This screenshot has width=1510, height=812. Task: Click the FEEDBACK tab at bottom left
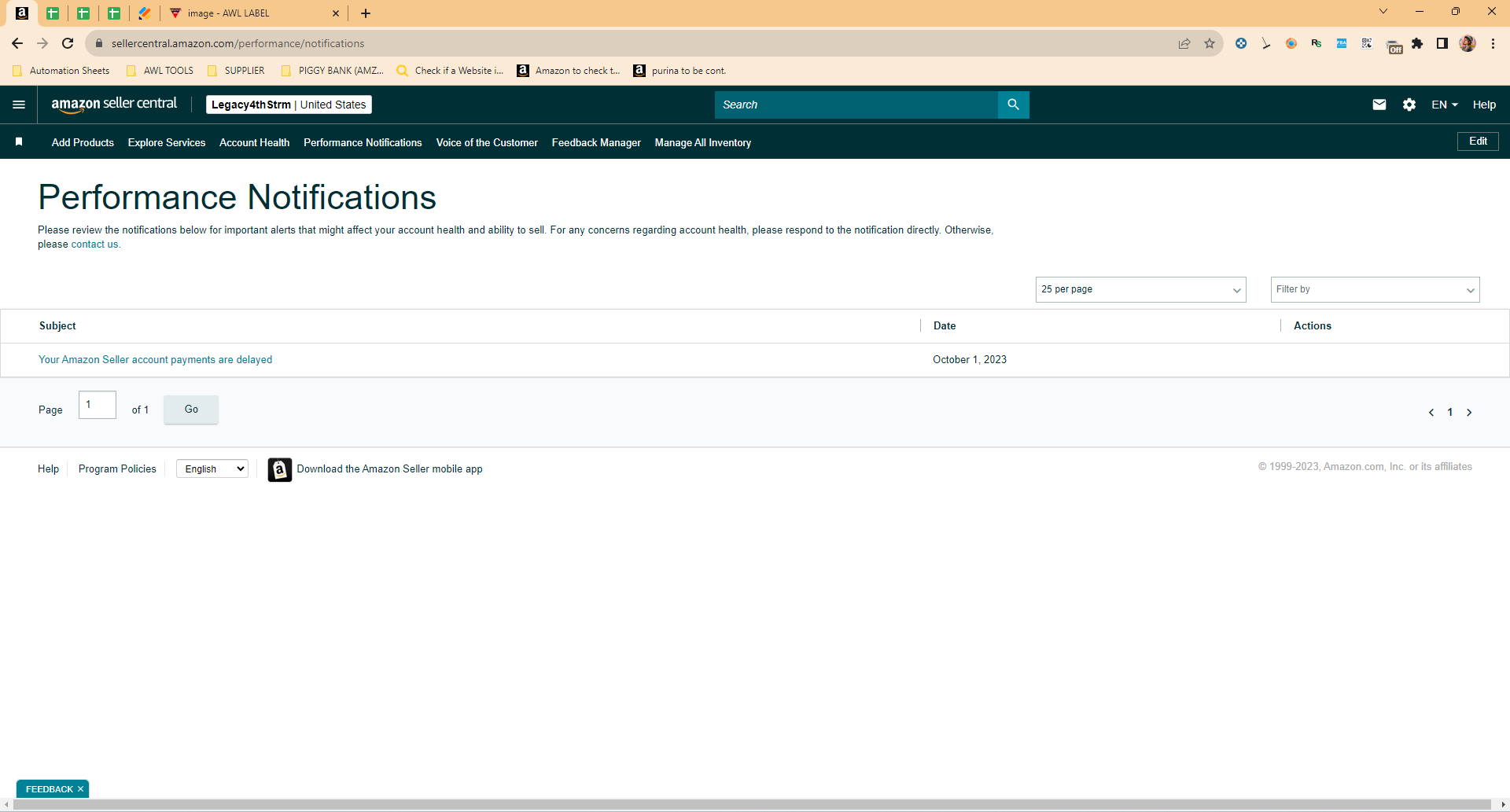[x=49, y=788]
